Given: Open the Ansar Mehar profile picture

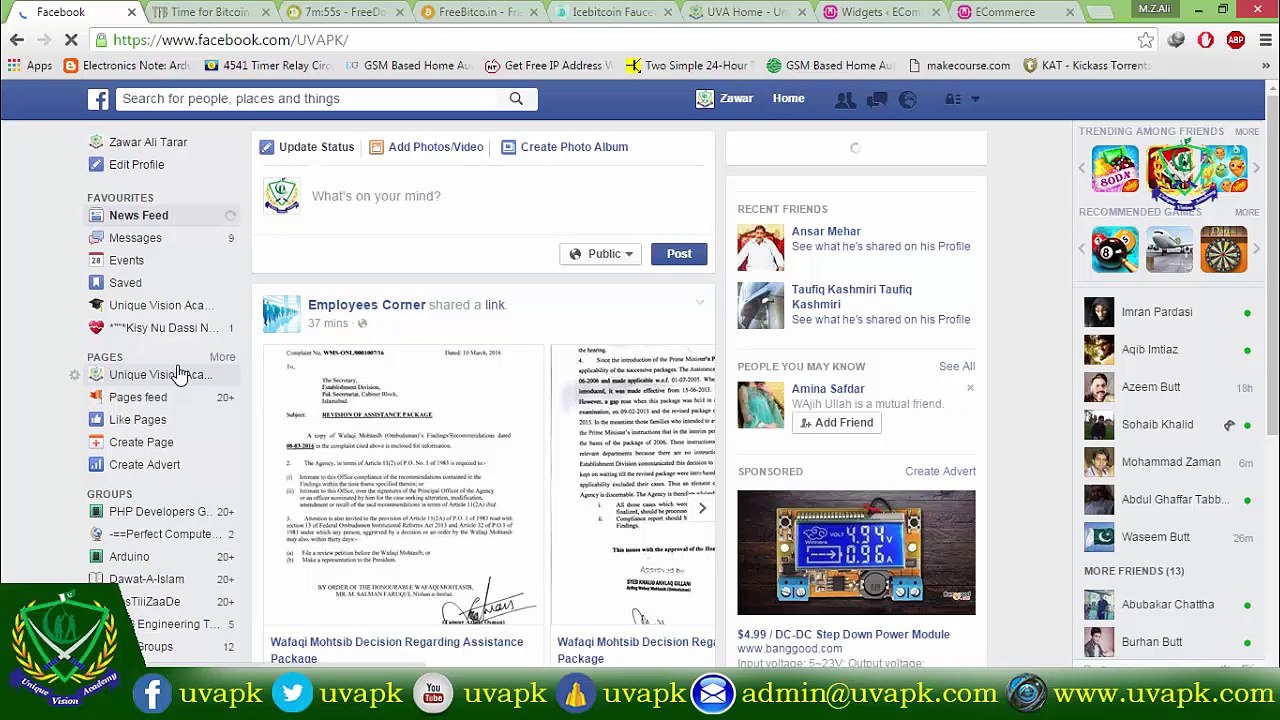Looking at the screenshot, I should point(761,247).
